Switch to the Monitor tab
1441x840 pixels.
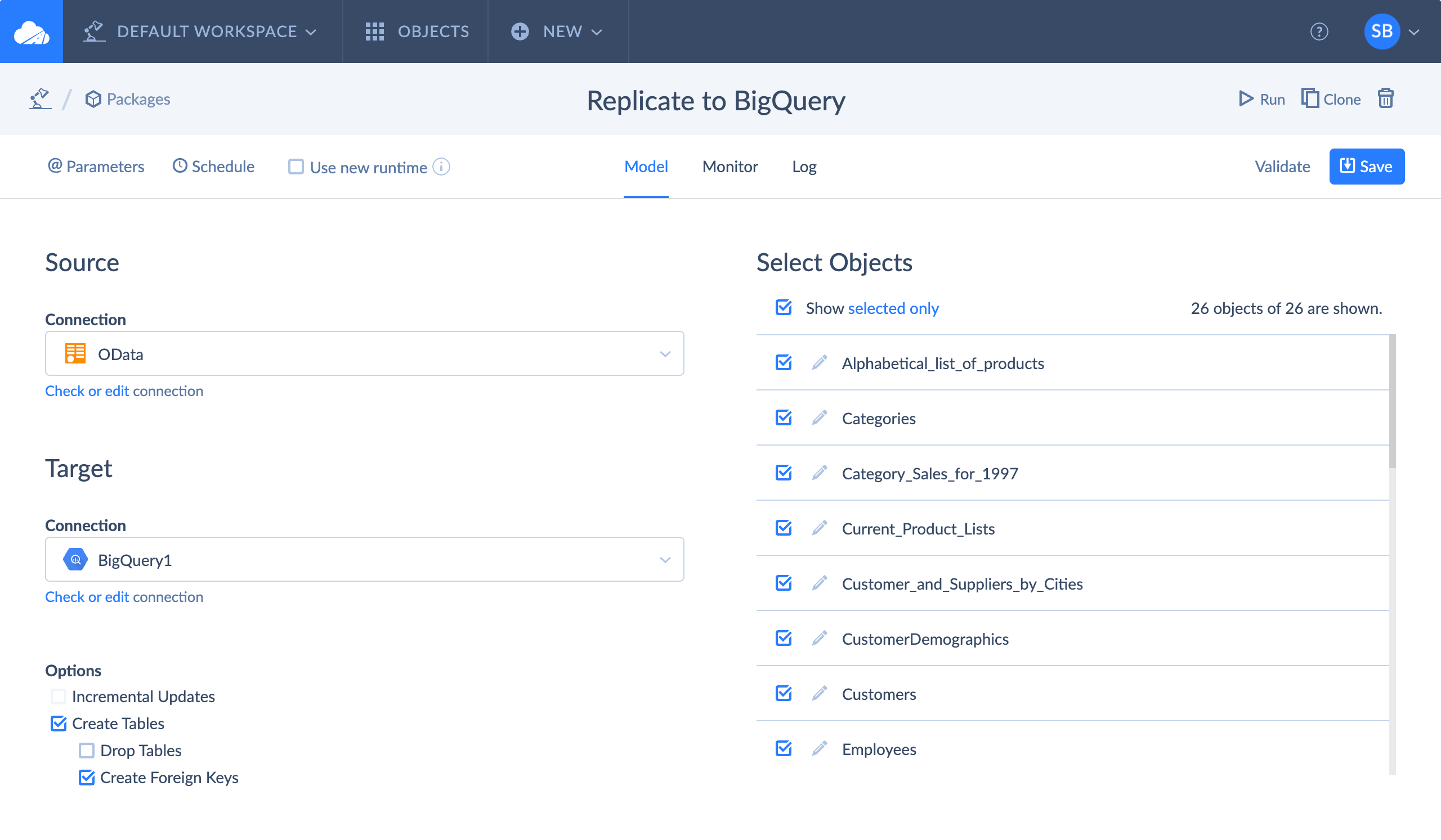pyautogui.click(x=730, y=167)
